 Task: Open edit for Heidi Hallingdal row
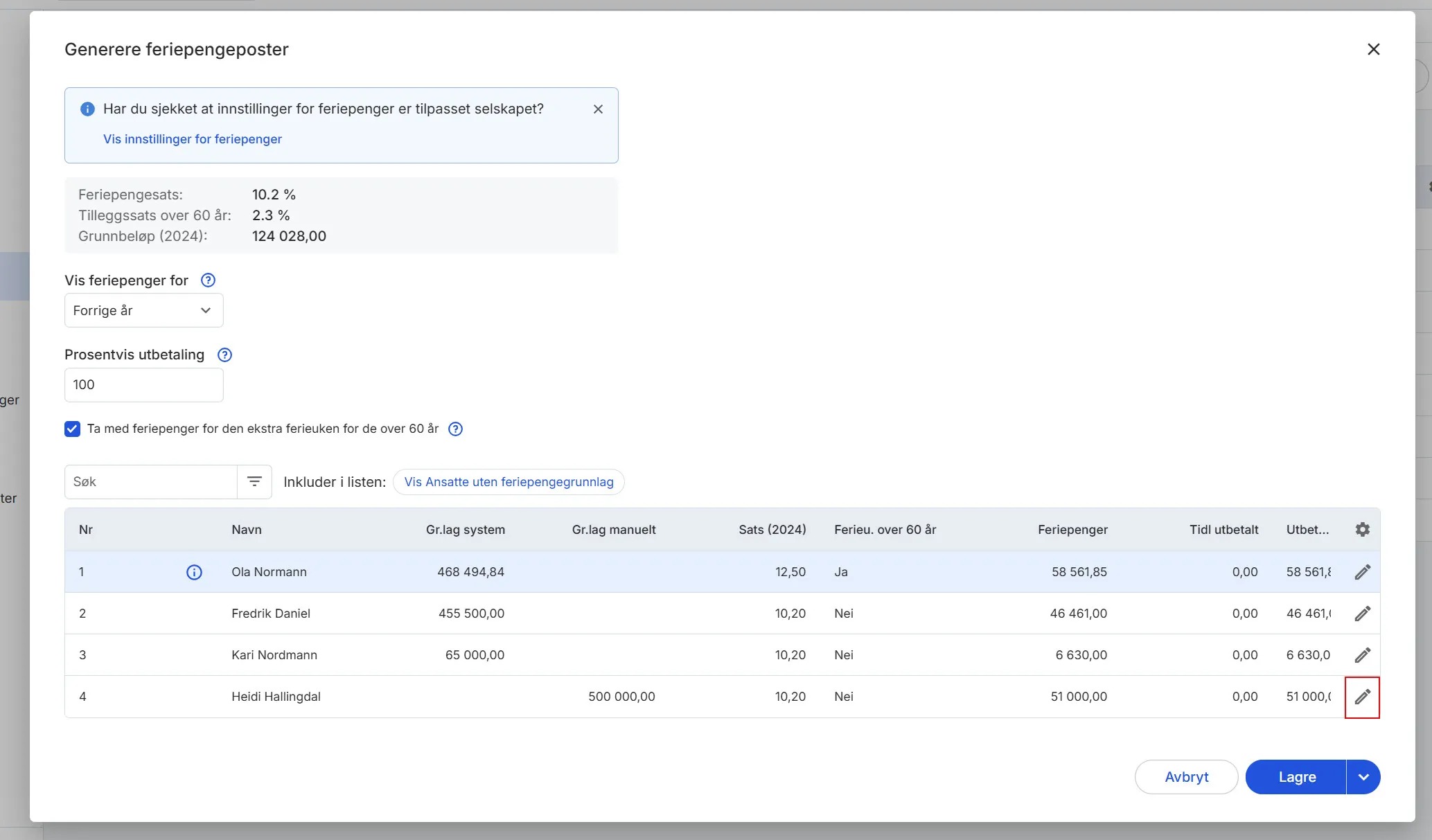(x=1362, y=697)
